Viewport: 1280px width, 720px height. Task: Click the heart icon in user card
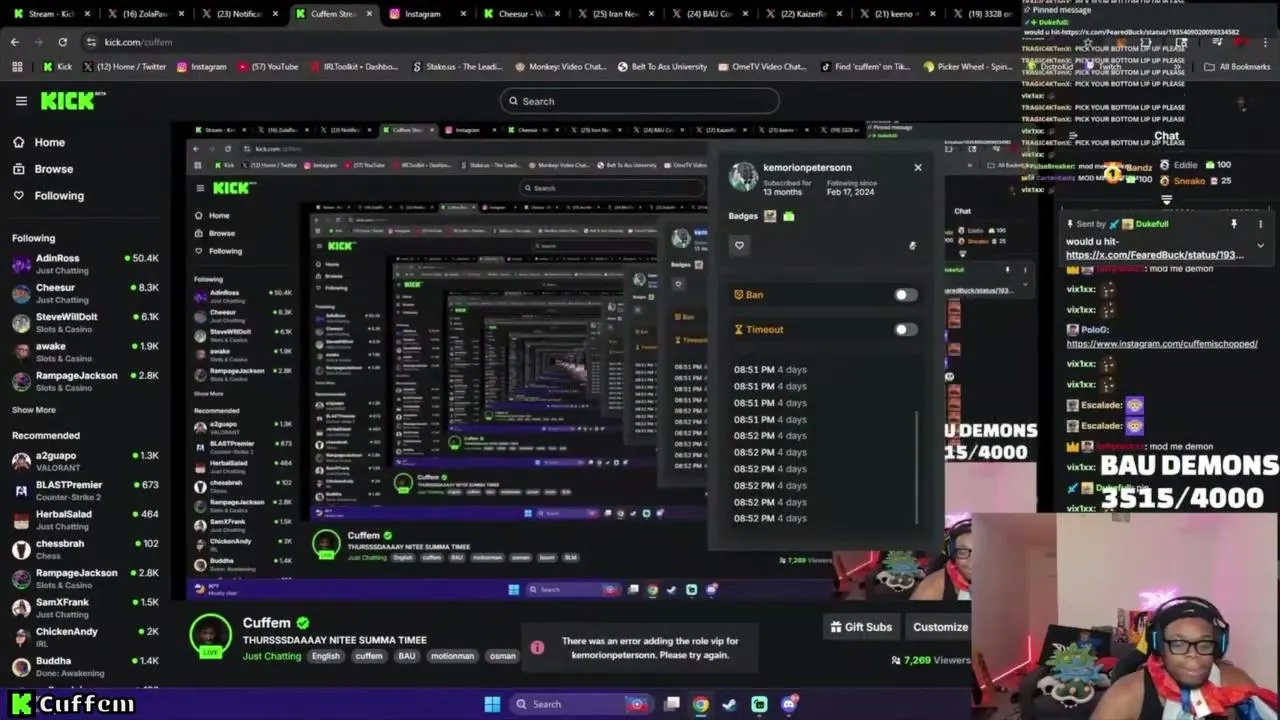click(739, 245)
